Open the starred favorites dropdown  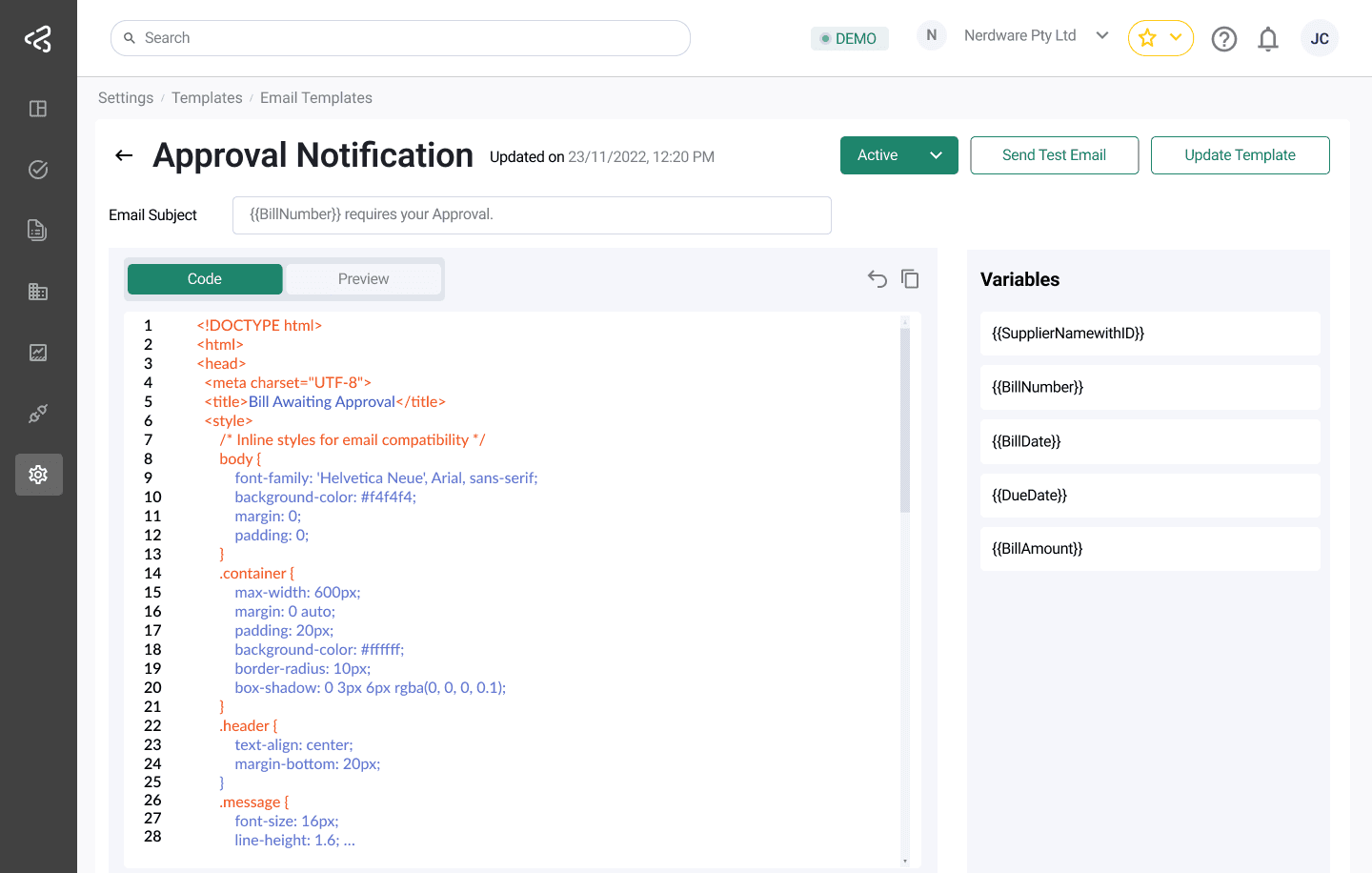[1160, 38]
